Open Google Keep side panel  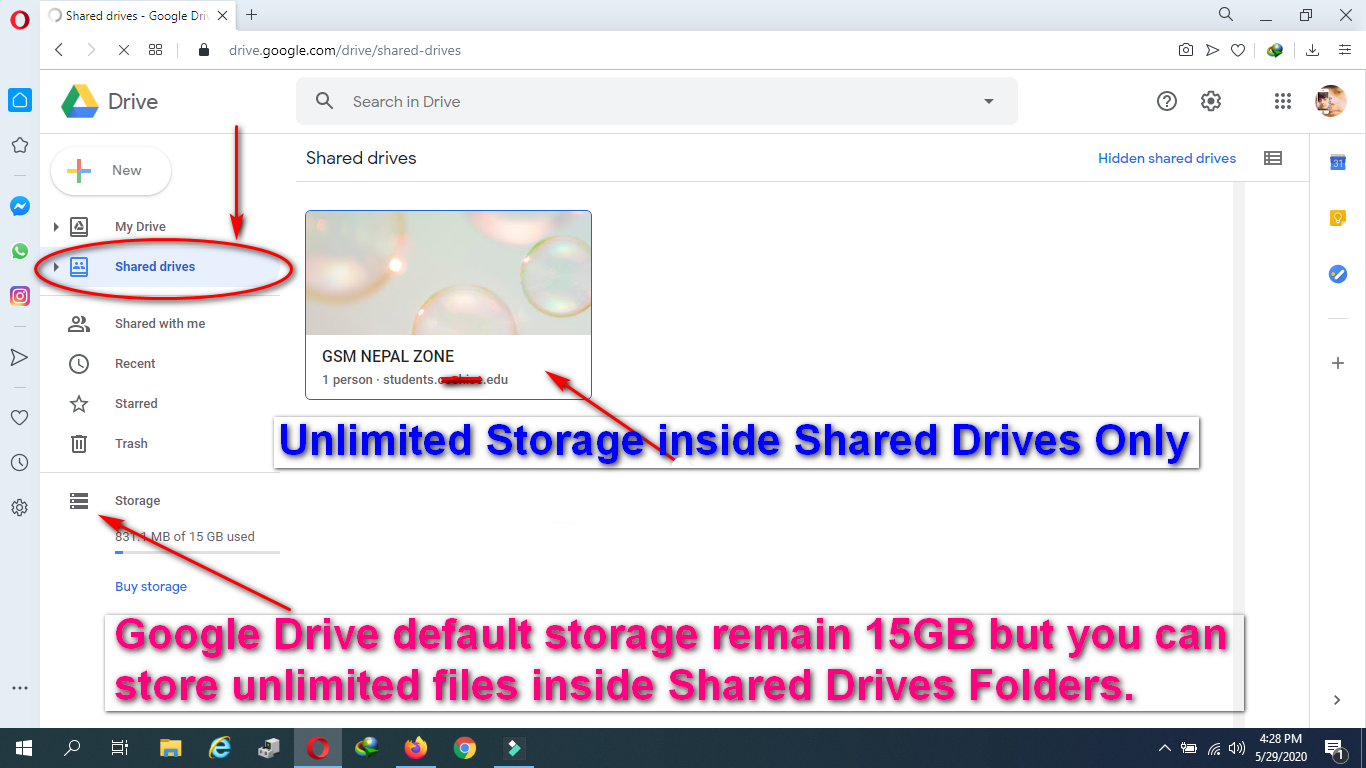[x=1338, y=218]
